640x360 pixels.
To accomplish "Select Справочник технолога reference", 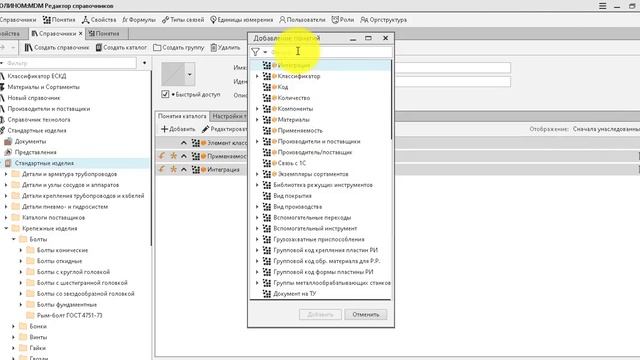I will (39, 120).
